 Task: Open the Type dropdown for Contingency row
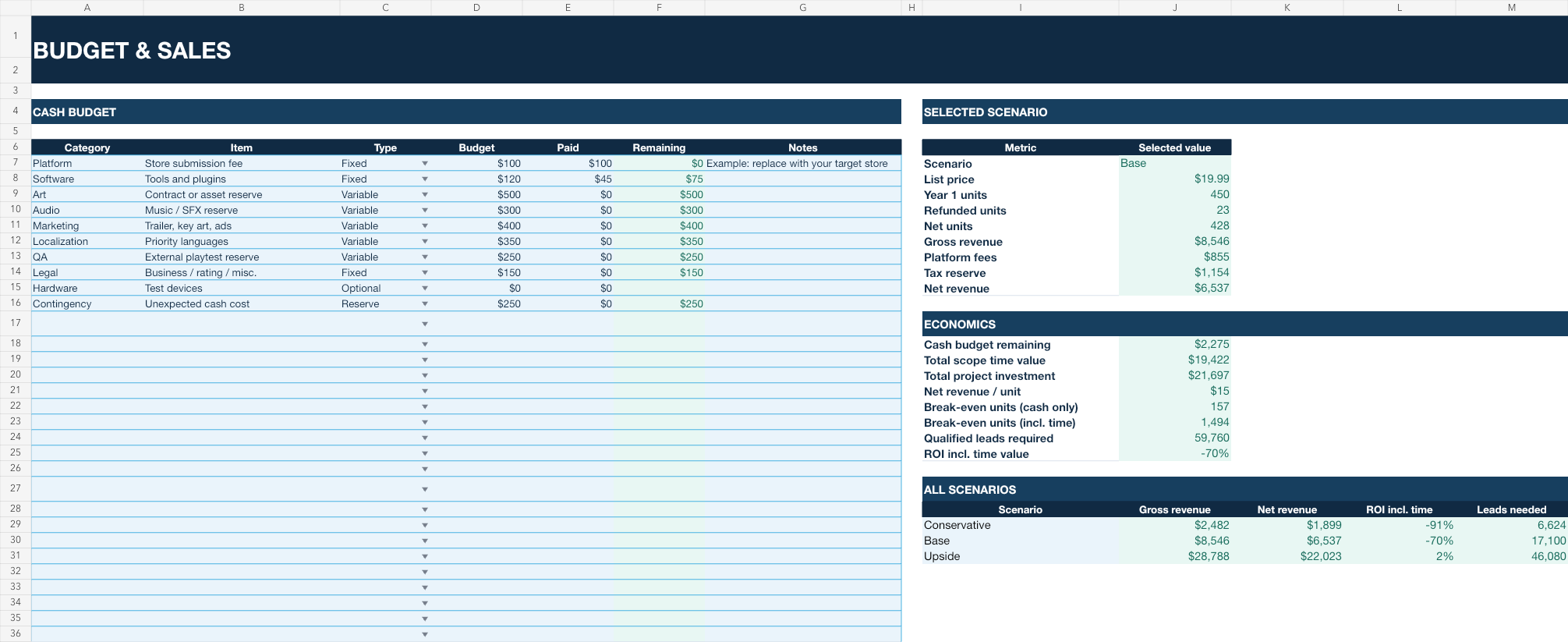click(425, 304)
